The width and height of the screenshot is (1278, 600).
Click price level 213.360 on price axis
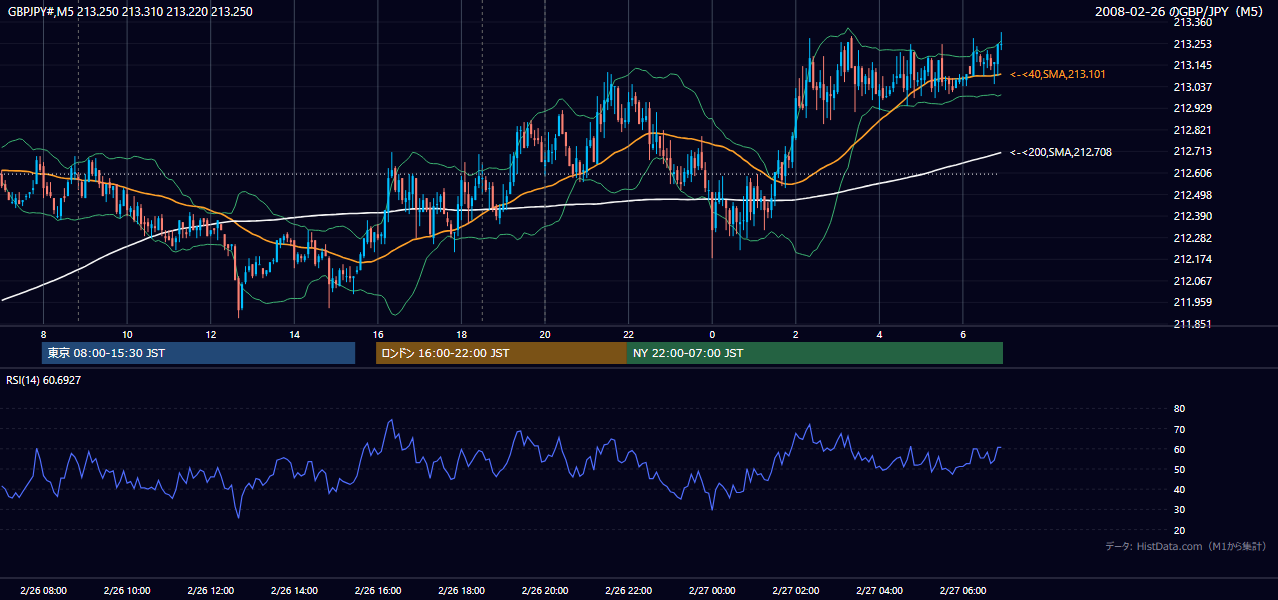coord(1192,22)
